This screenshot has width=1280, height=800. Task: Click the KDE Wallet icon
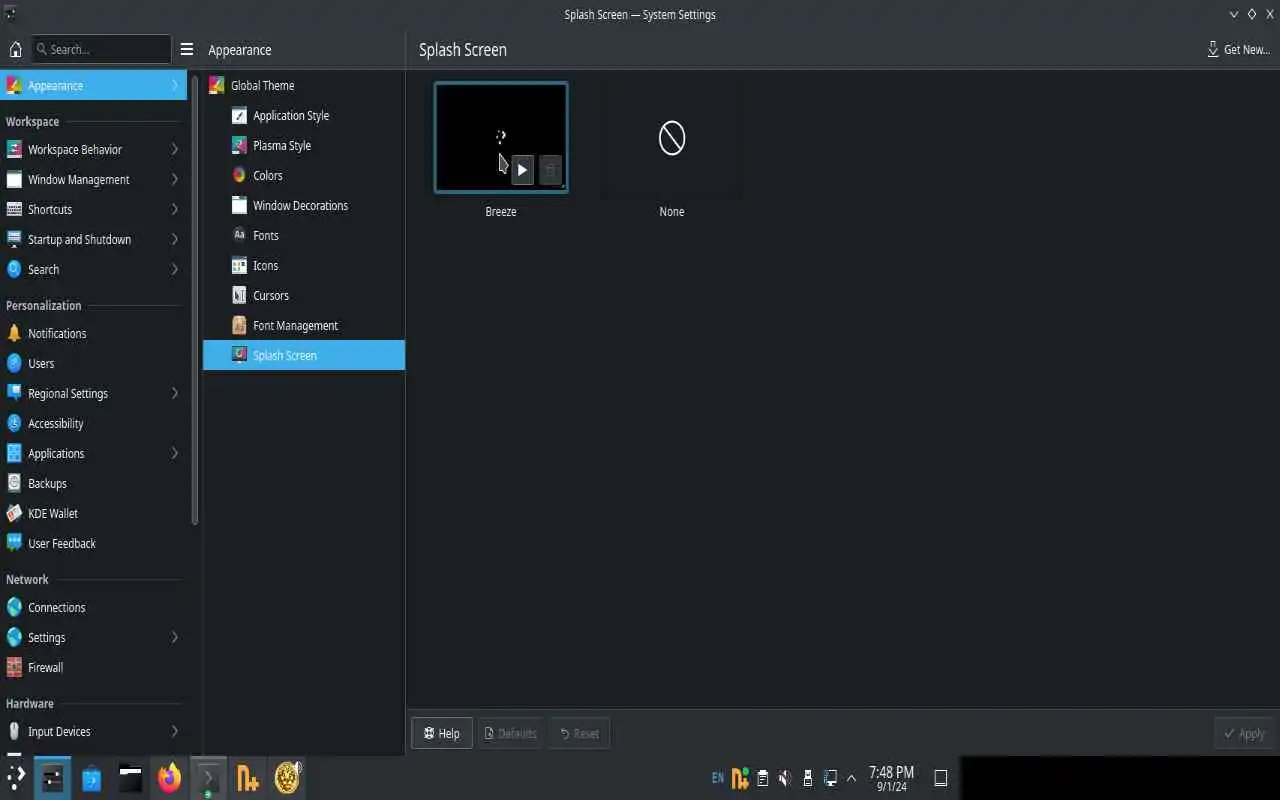tap(14, 514)
